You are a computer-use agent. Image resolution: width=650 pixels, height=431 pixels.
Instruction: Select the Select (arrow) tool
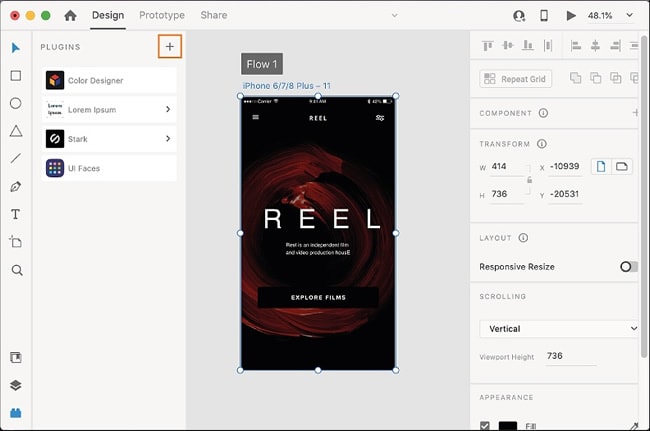(x=15, y=48)
